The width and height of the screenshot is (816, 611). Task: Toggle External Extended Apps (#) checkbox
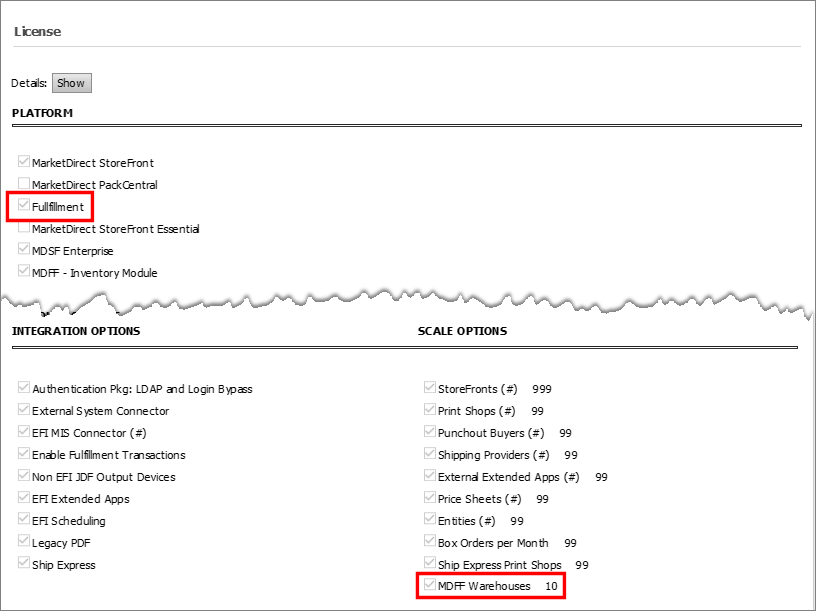[x=429, y=475]
